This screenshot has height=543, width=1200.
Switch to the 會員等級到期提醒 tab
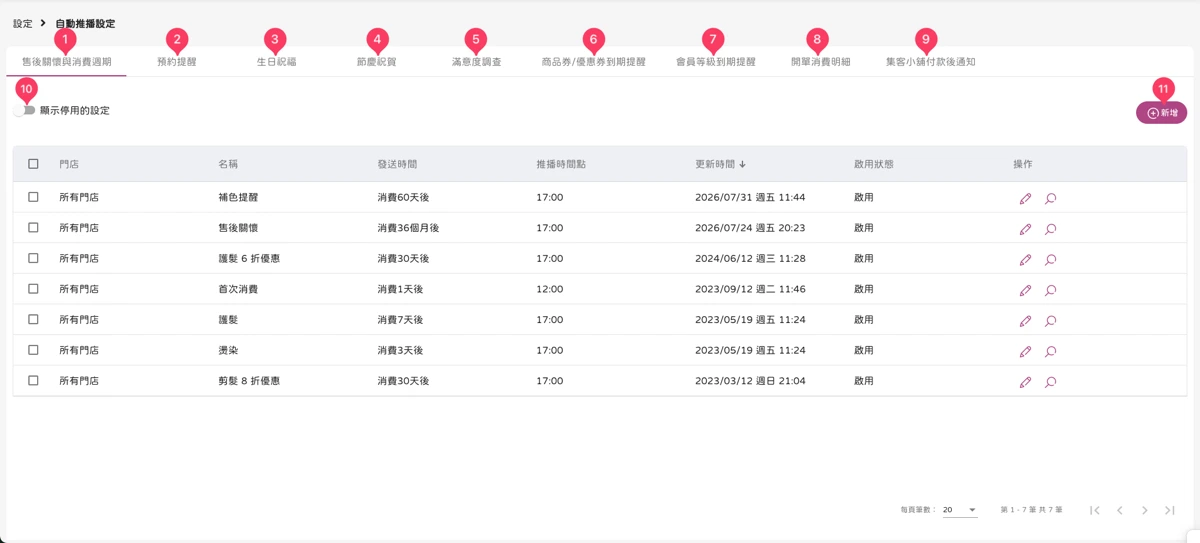pyautogui.click(x=715, y=62)
